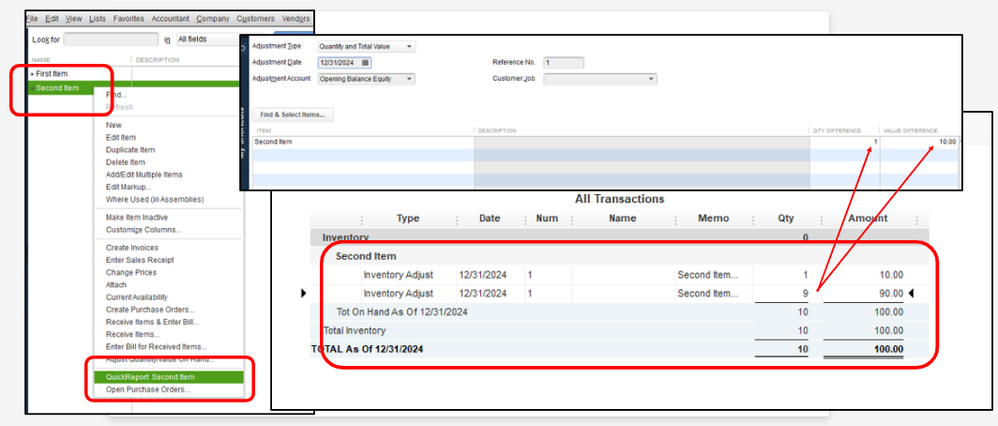Choose Edit Item from the context menu
This screenshot has width=998, height=426.
pyautogui.click(x=121, y=138)
